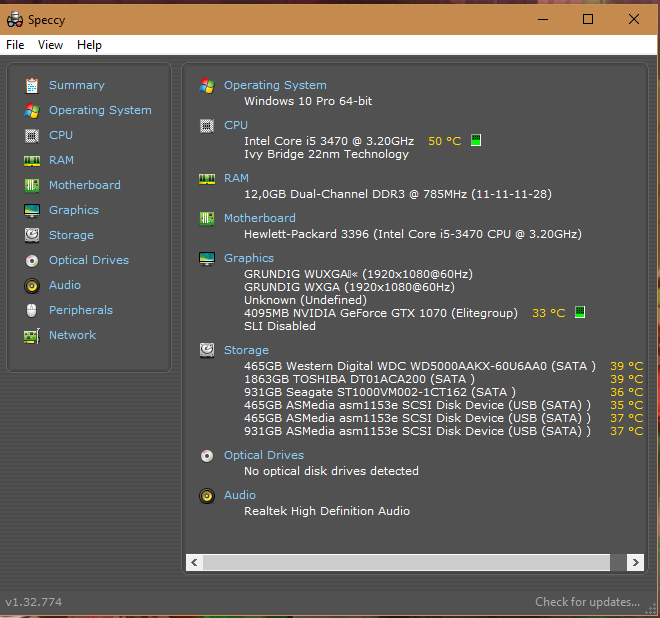660x618 pixels.
Task: Click the Audio heading link in summary
Action: pyautogui.click(x=240, y=495)
